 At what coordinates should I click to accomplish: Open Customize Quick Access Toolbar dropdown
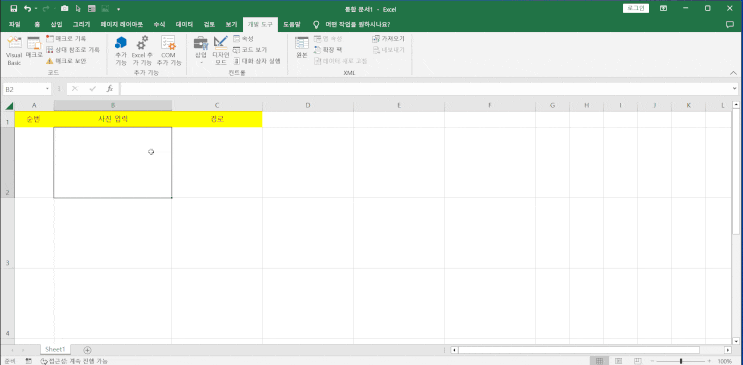(118, 9)
